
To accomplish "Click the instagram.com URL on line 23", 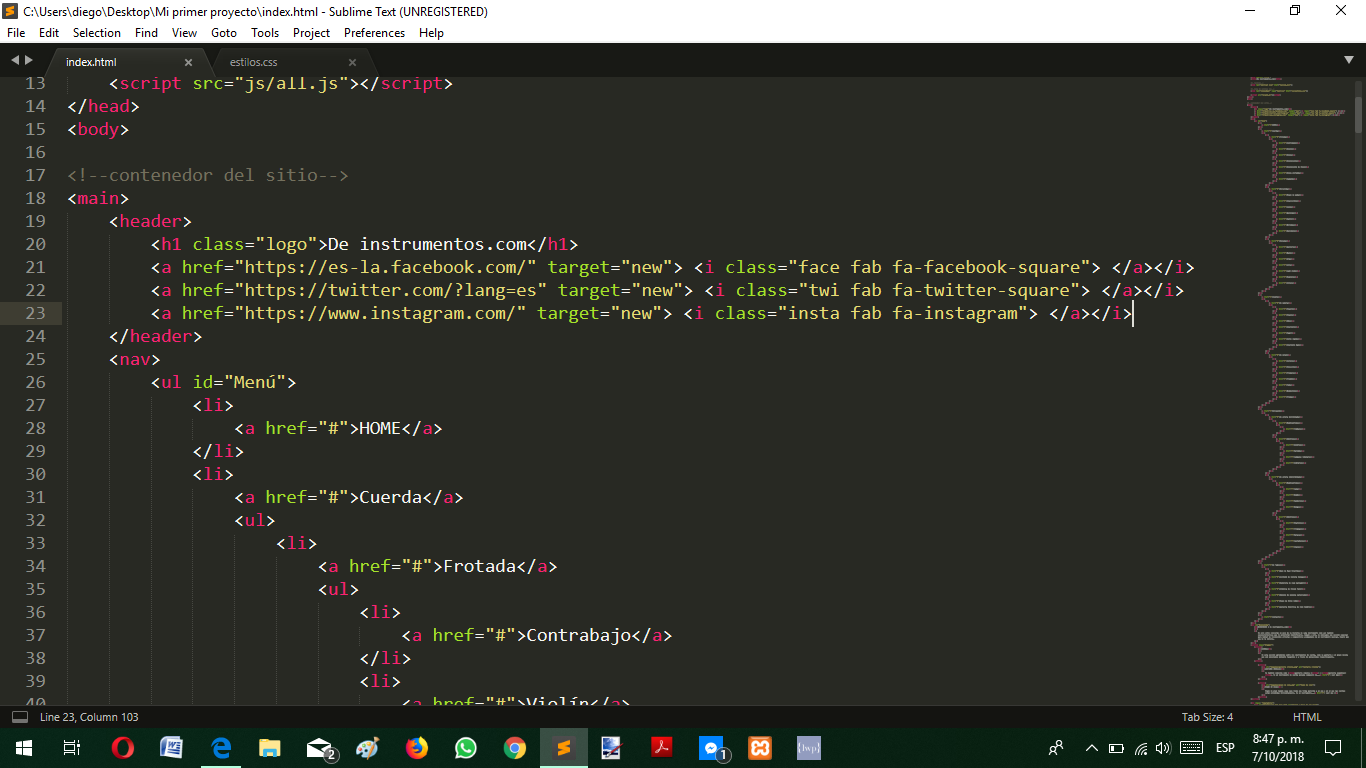I will [x=382, y=313].
